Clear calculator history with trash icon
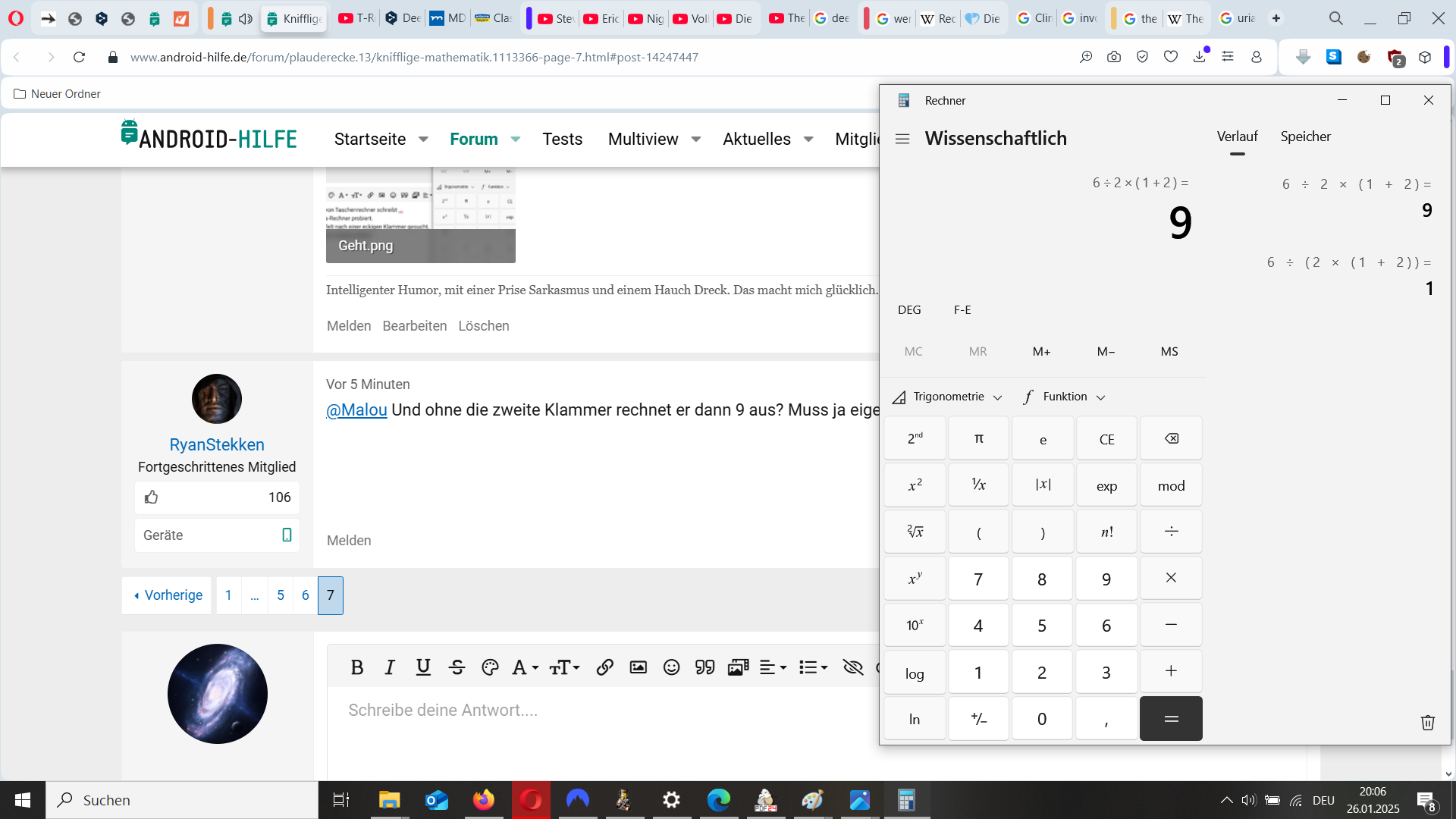The width and height of the screenshot is (1456, 819). 1427,722
